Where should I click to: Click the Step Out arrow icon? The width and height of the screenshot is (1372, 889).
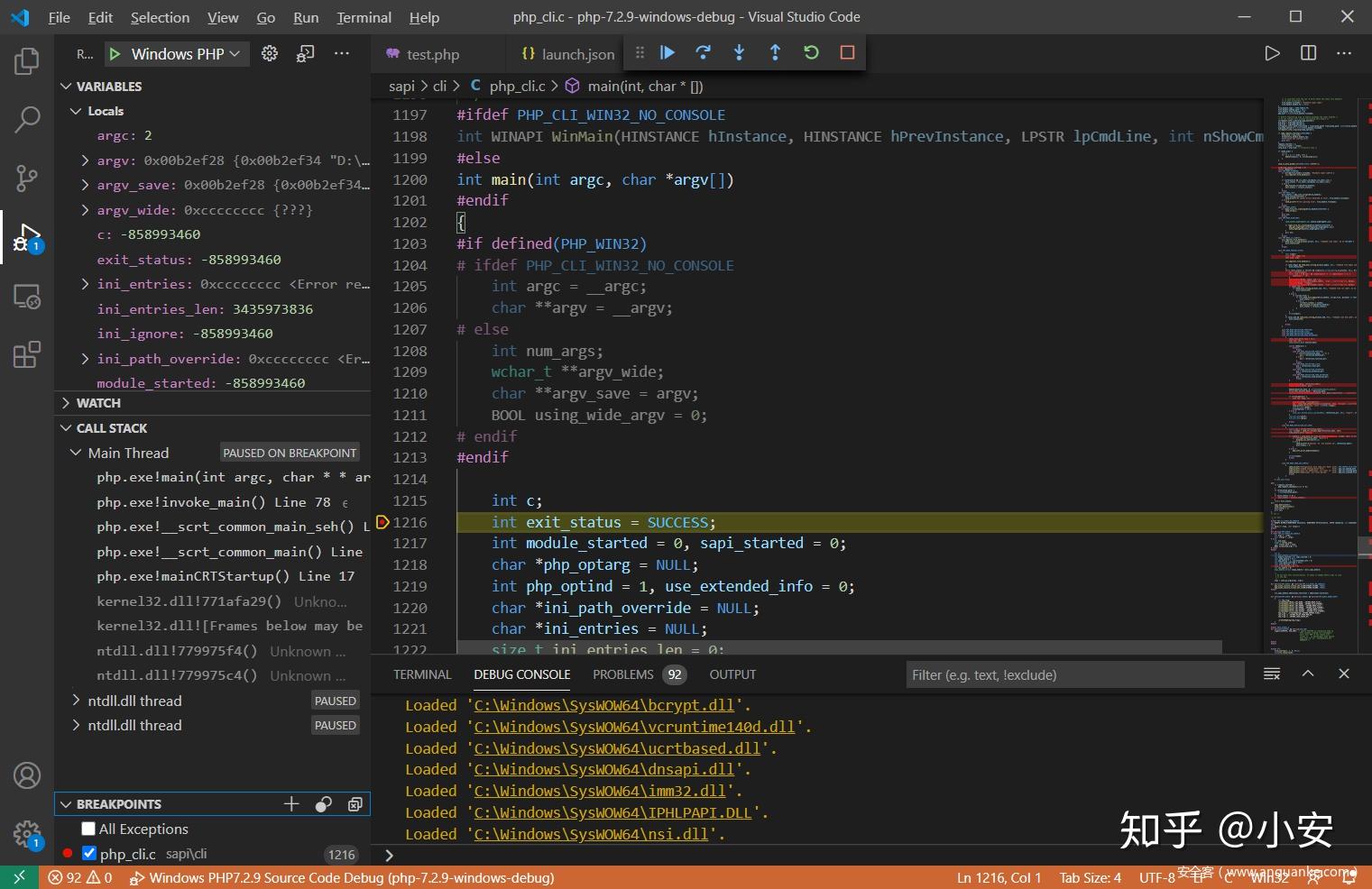(775, 53)
